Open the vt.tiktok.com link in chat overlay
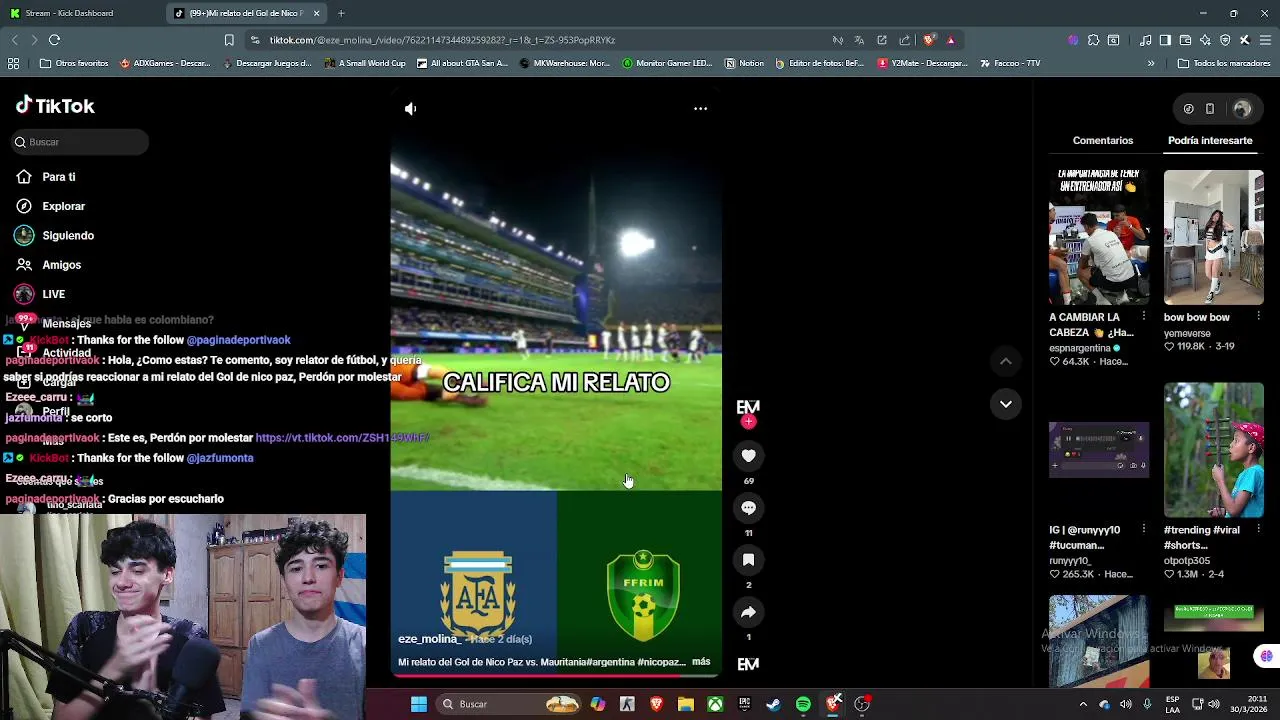Screen dimensions: 1280x720 pyautogui.click(x=342, y=438)
